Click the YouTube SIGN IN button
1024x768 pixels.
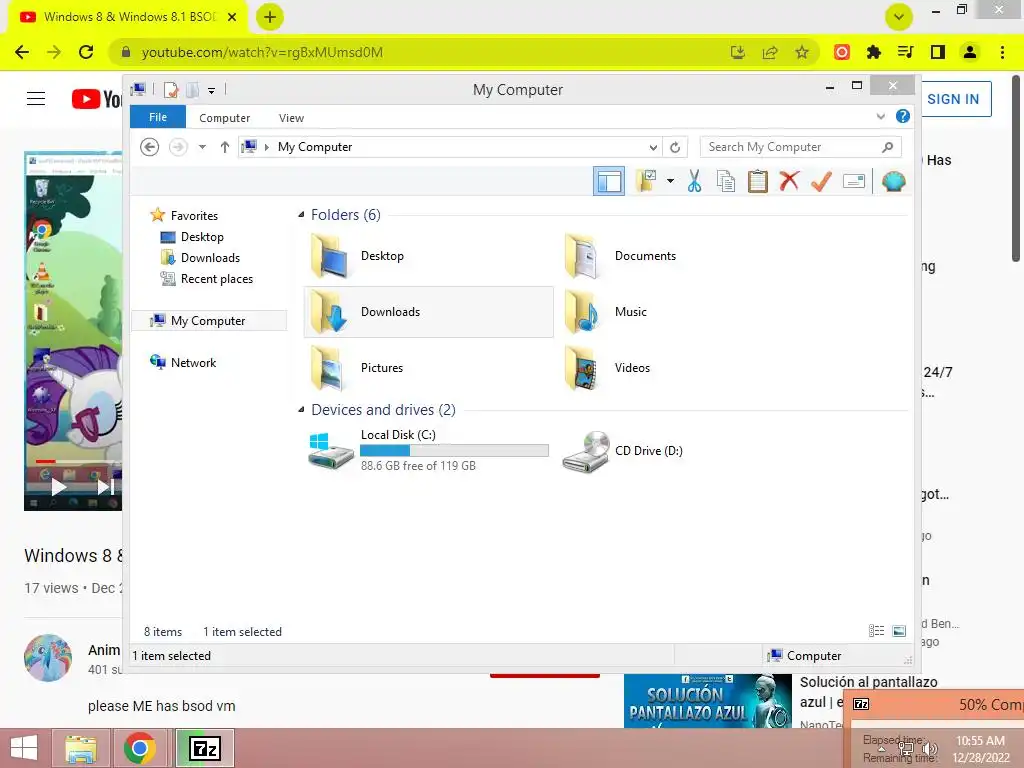coord(953,99)
